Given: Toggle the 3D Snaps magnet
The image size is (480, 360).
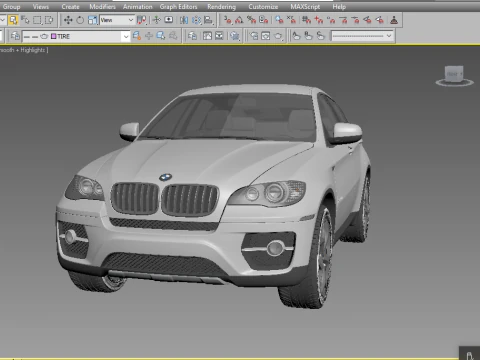Looking at the screenshot, I should [227, 20].
